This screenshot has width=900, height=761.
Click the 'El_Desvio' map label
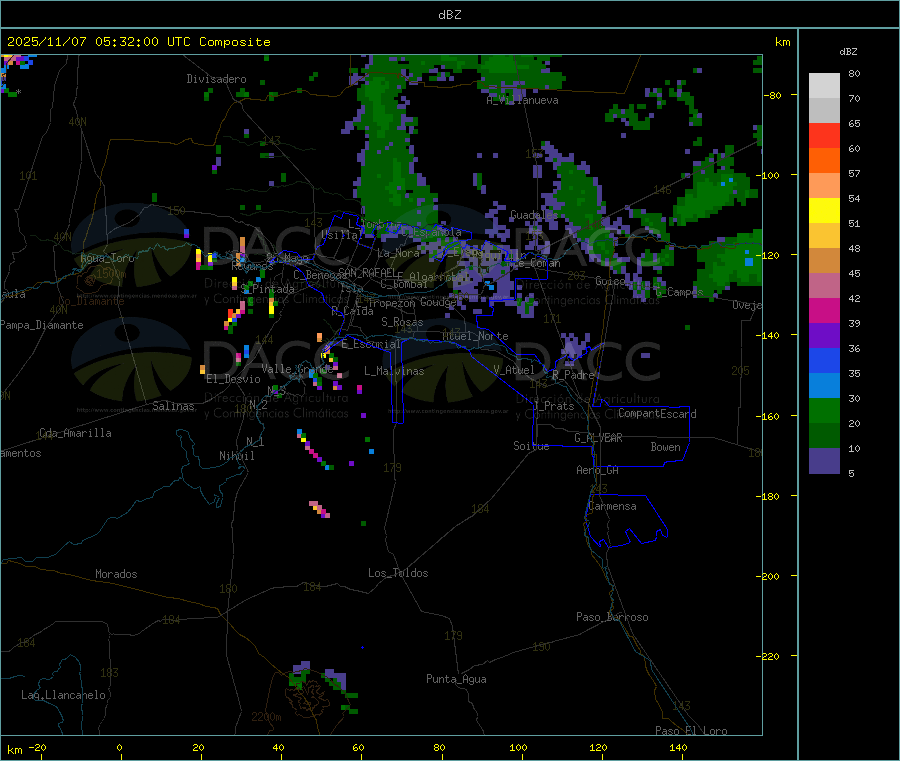[x=233, y=379]
